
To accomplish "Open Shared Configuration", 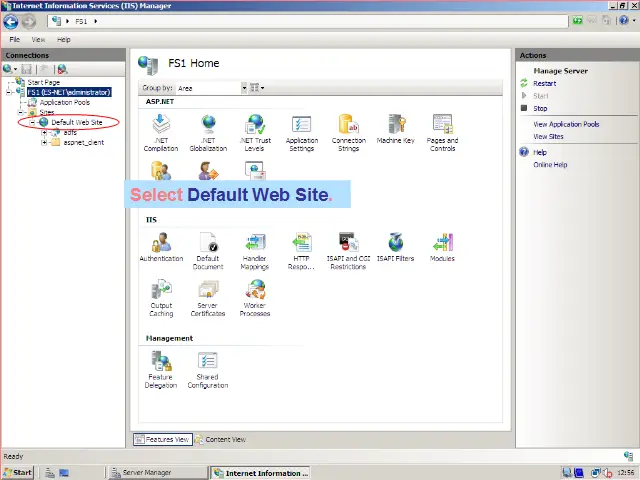I will [208, 370].
